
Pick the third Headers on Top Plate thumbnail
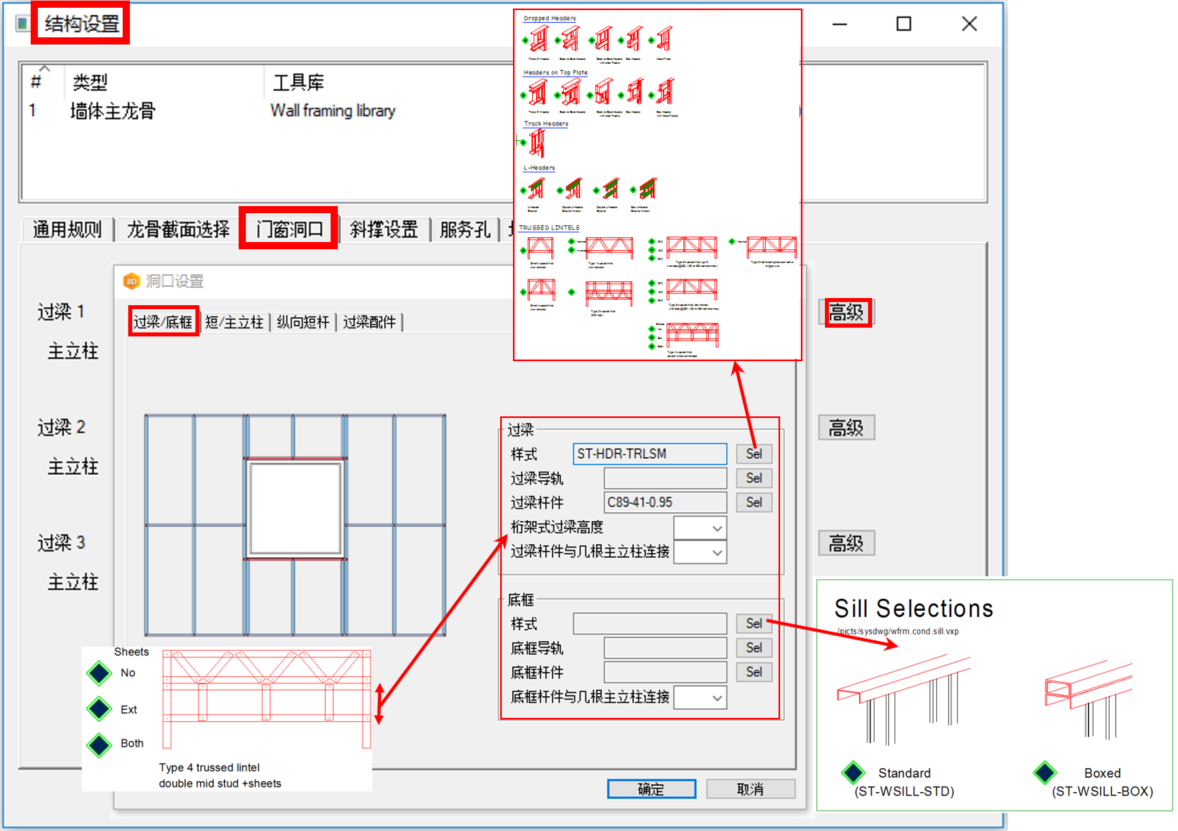pyautogui.click(x=603, y=93)
